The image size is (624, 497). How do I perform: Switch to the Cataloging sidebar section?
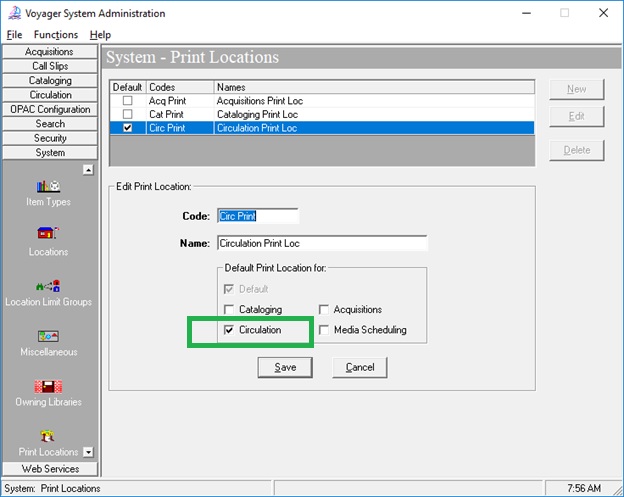50,80
